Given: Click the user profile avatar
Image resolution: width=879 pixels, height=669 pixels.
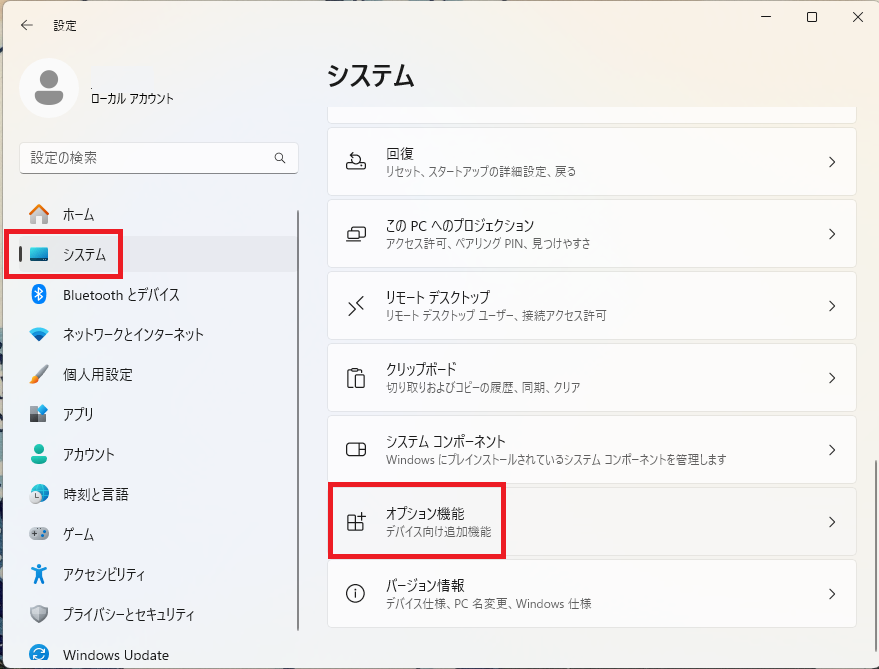Looking at the screenshot, I should (49, 88).
